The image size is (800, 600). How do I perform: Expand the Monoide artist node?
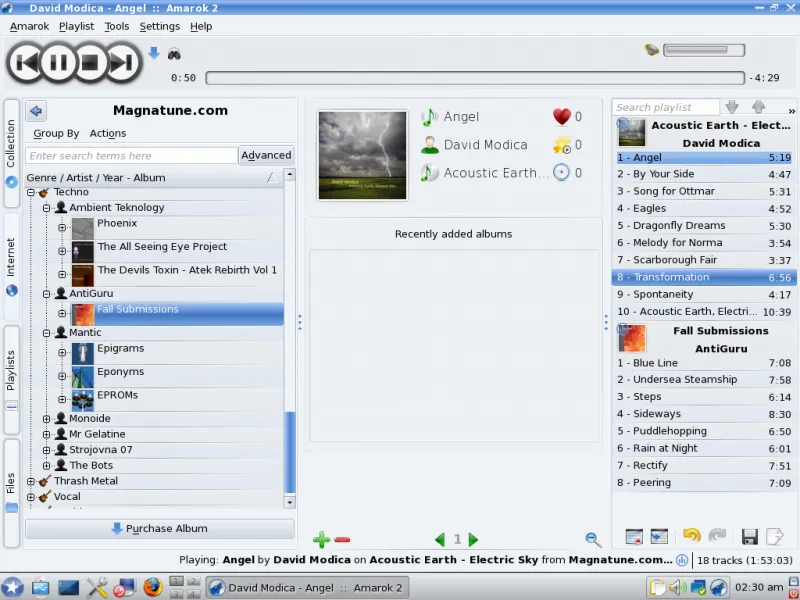[47, 419]
